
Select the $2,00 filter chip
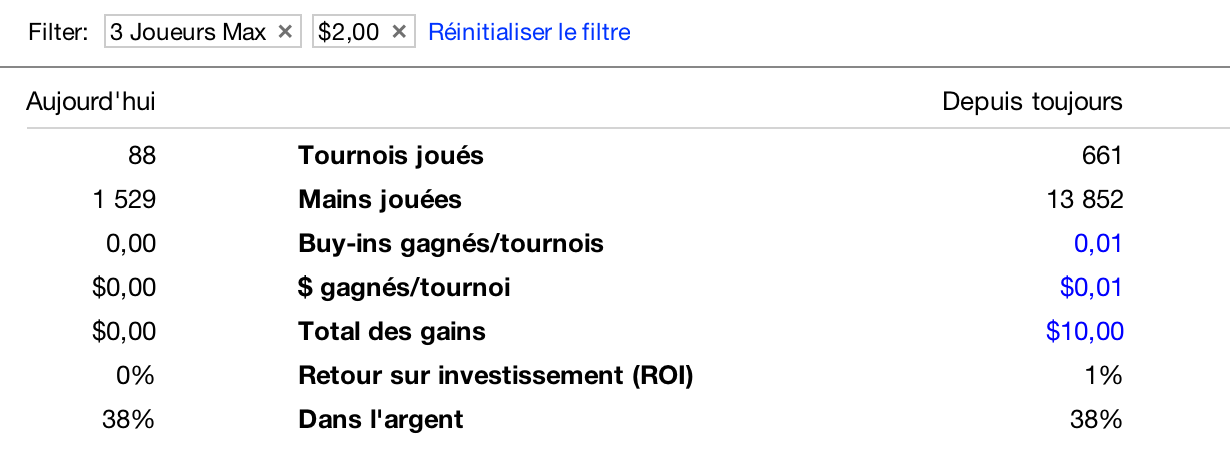tap(349, 32)
